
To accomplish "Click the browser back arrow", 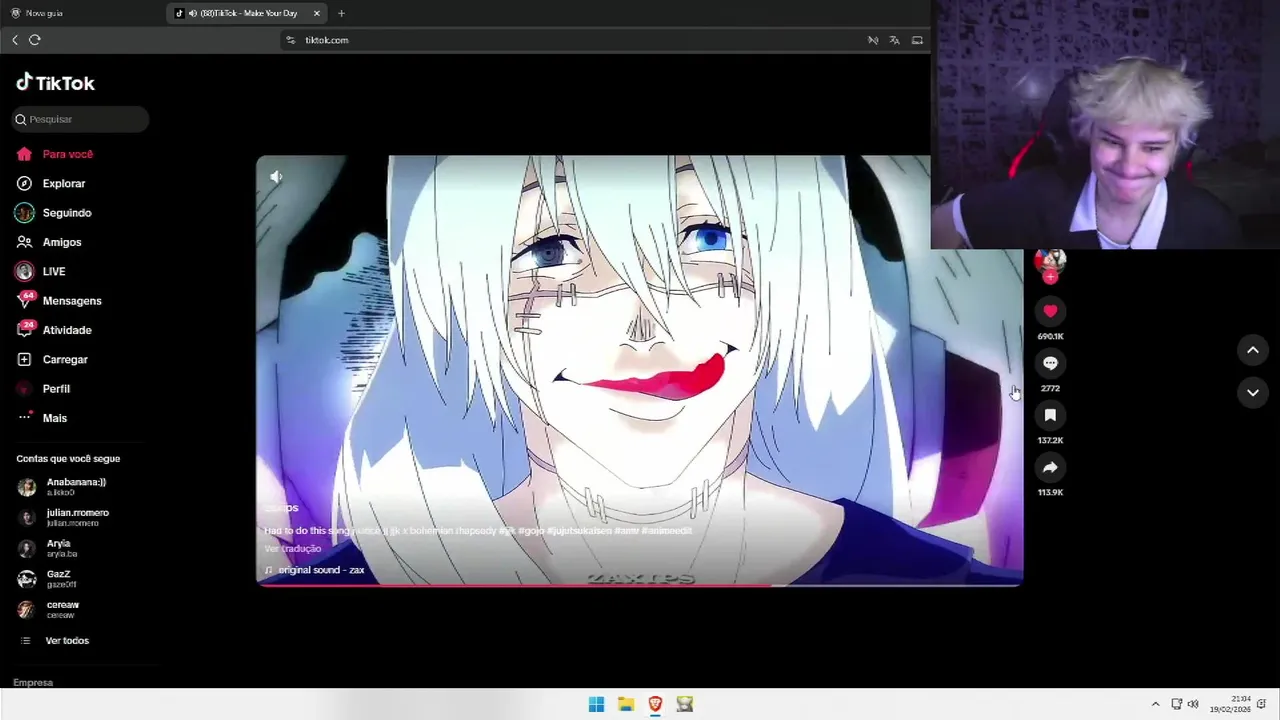I will [15, 40].
